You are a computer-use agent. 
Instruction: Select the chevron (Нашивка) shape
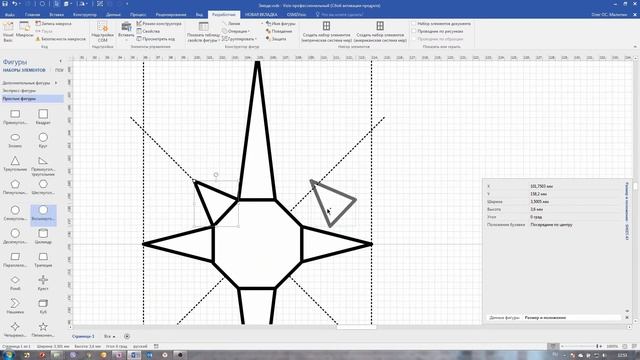[15, 306]
